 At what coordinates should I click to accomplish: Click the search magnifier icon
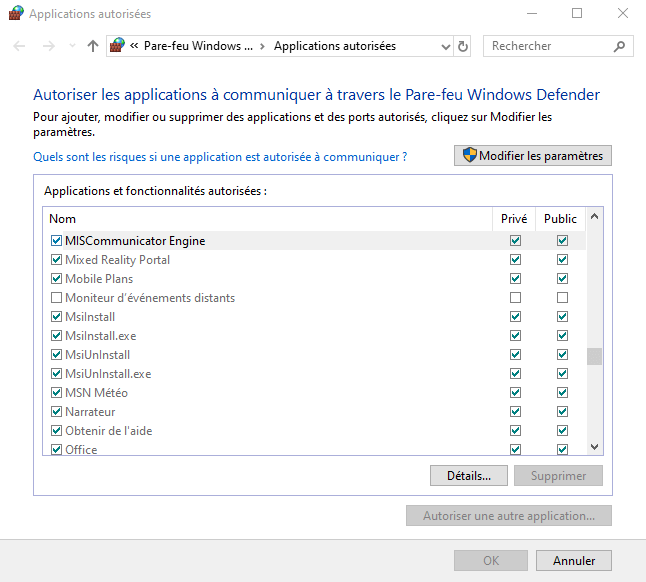click(x=620, y=46)
